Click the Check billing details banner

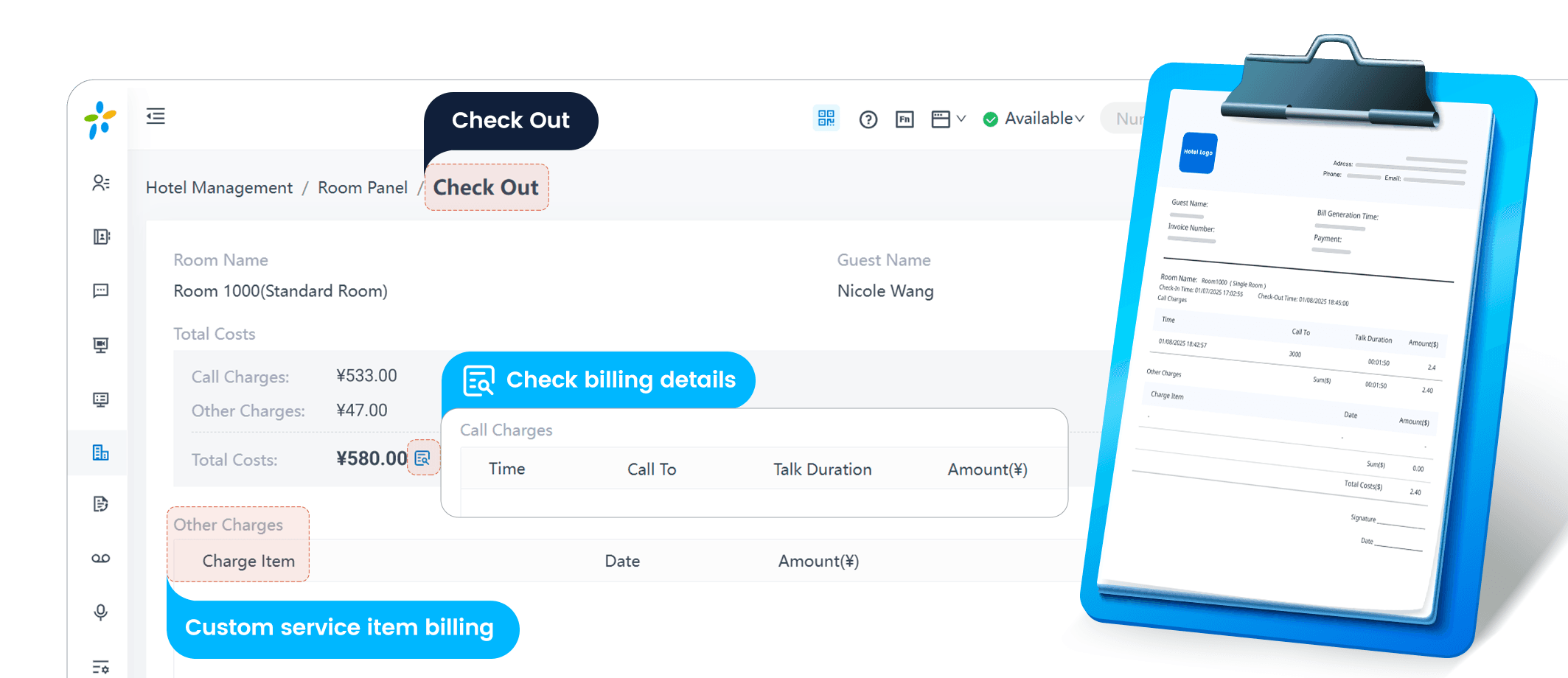[x=599, y=380]
